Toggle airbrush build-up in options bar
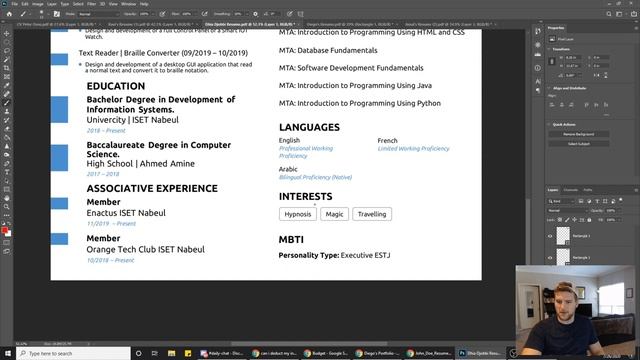This screenshot has height=360, width=640. tap(204, 14)
